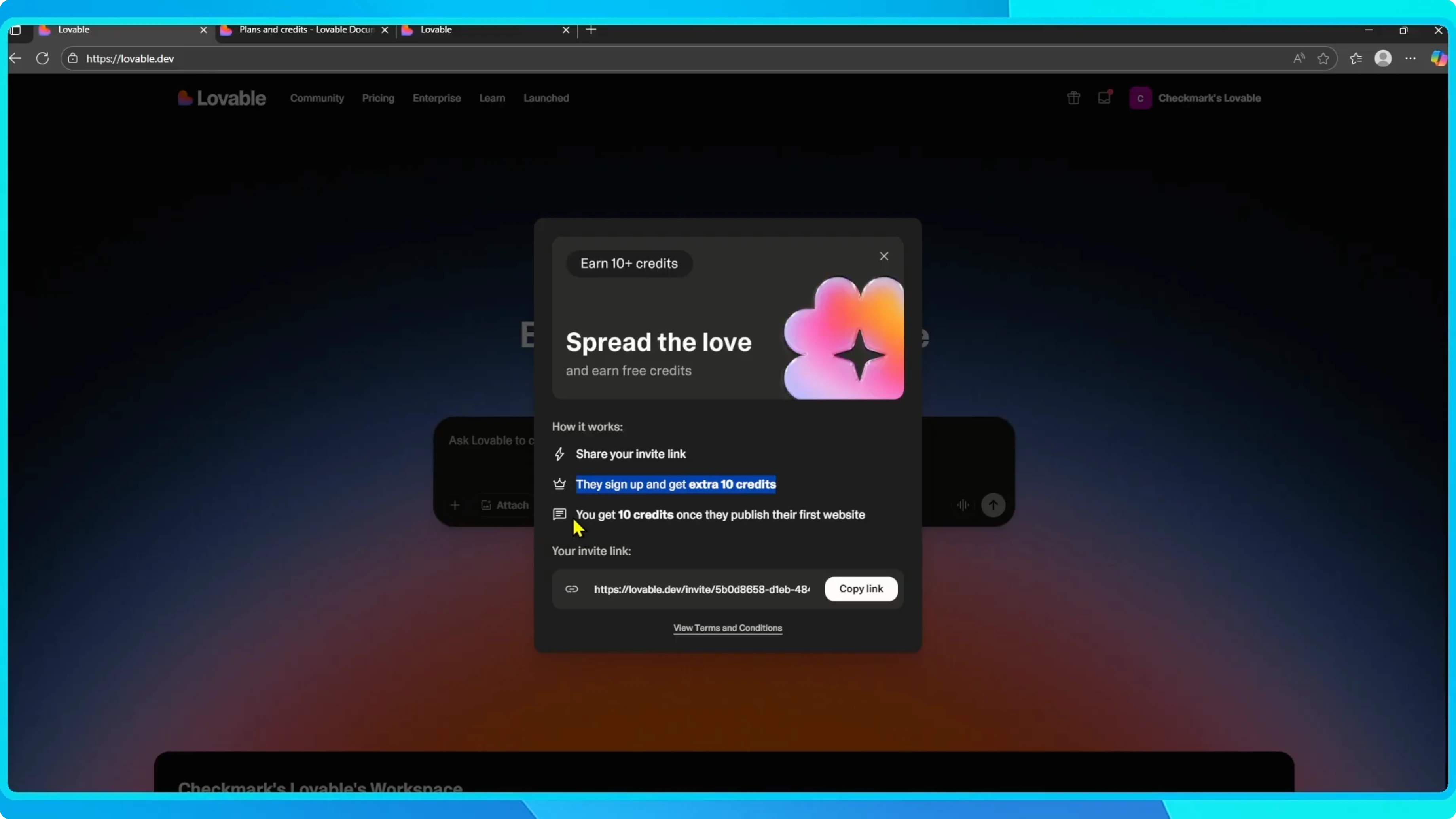Close the first Lovable browser tab
Viewport: 1456px width, 819px height.
(203, 30)
